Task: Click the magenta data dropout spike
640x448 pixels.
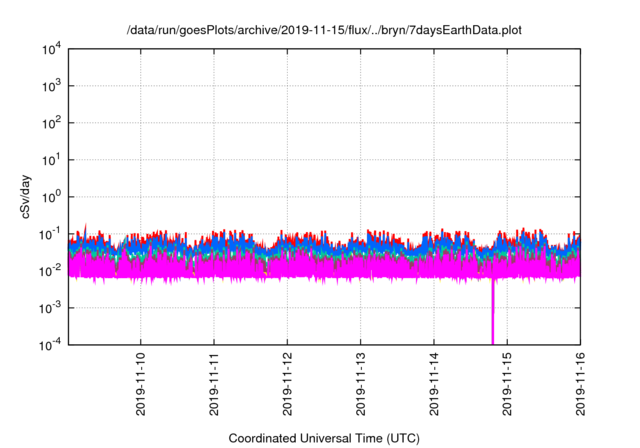Action: [x=493, y=312]
